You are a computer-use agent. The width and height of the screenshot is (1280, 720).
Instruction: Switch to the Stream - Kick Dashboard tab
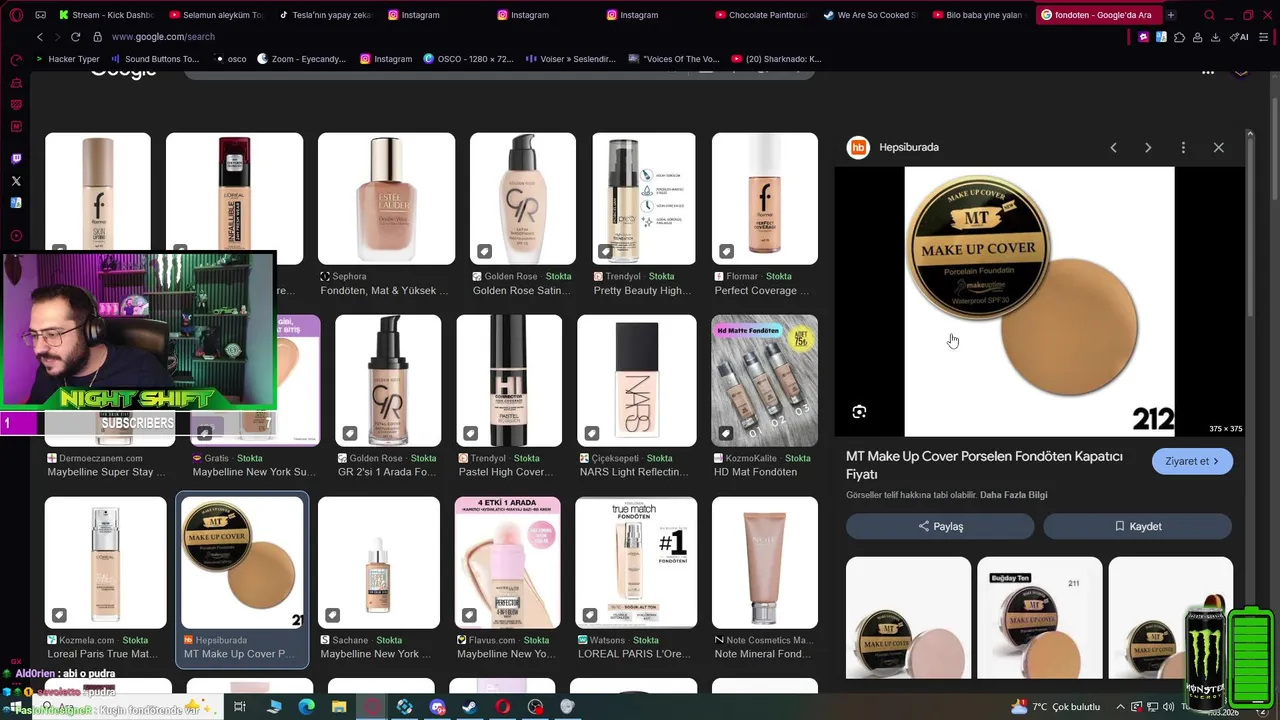tap(106, 15)
